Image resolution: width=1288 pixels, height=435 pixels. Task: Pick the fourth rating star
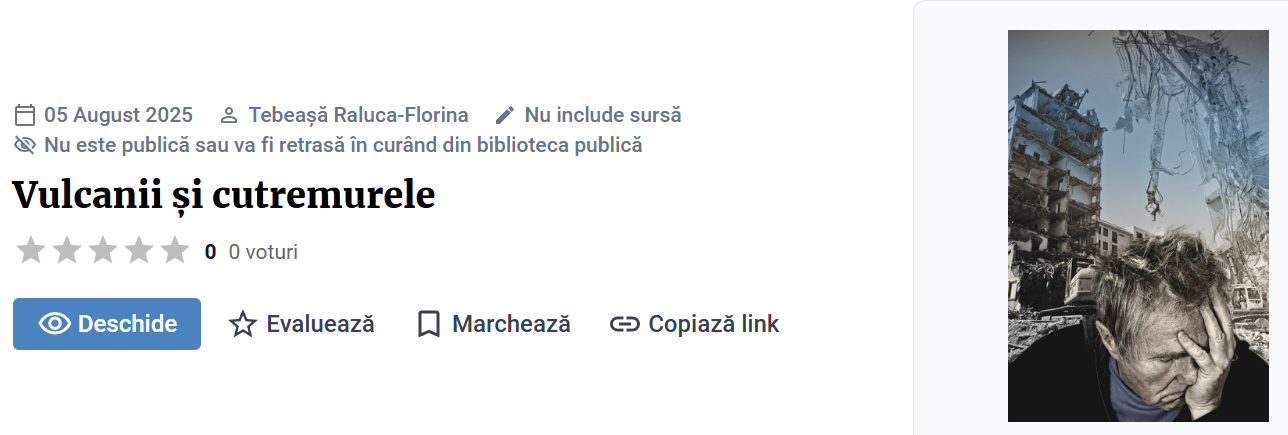pyautogui.click(x=139, y=251)
